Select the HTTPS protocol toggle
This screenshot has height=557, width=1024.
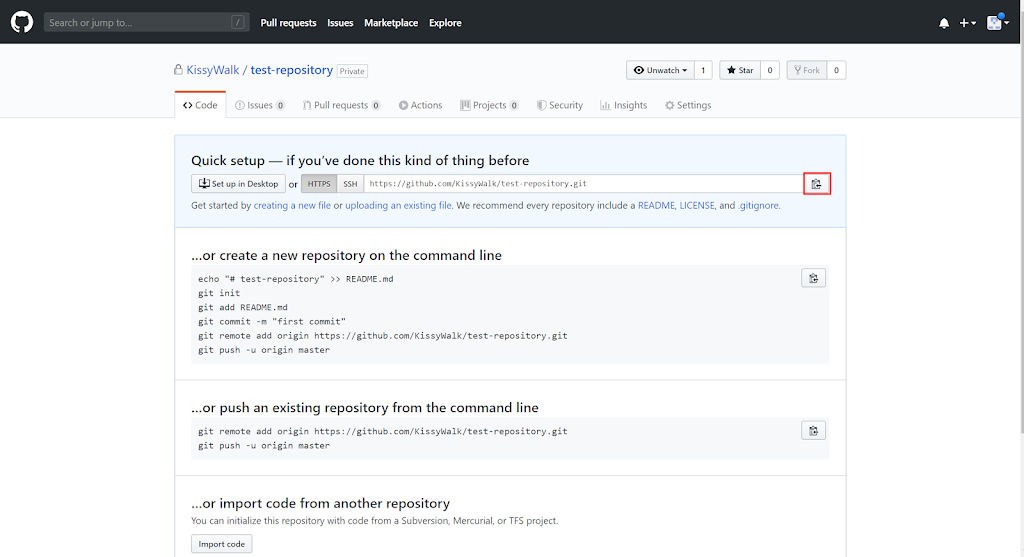(x=319, y=183)
